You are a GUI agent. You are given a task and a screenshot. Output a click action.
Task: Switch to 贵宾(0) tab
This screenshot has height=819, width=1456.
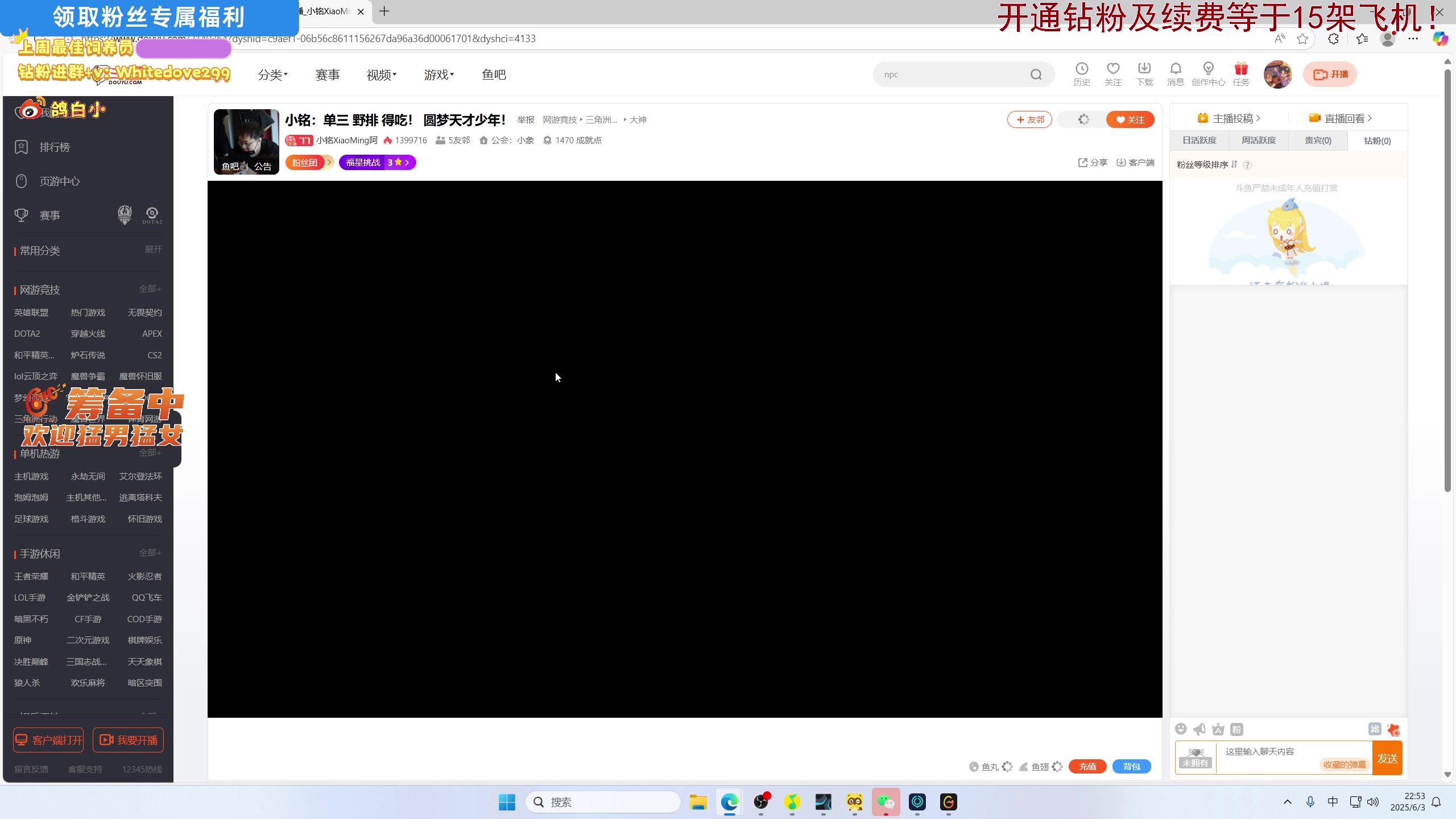[1318, 140]
